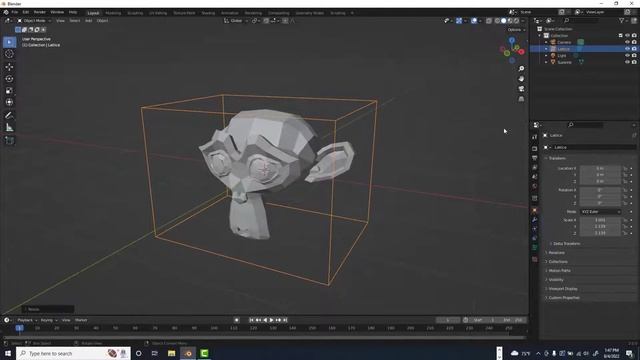
Task: Select the Measure ruler tool
Action: tap(9, 128)
